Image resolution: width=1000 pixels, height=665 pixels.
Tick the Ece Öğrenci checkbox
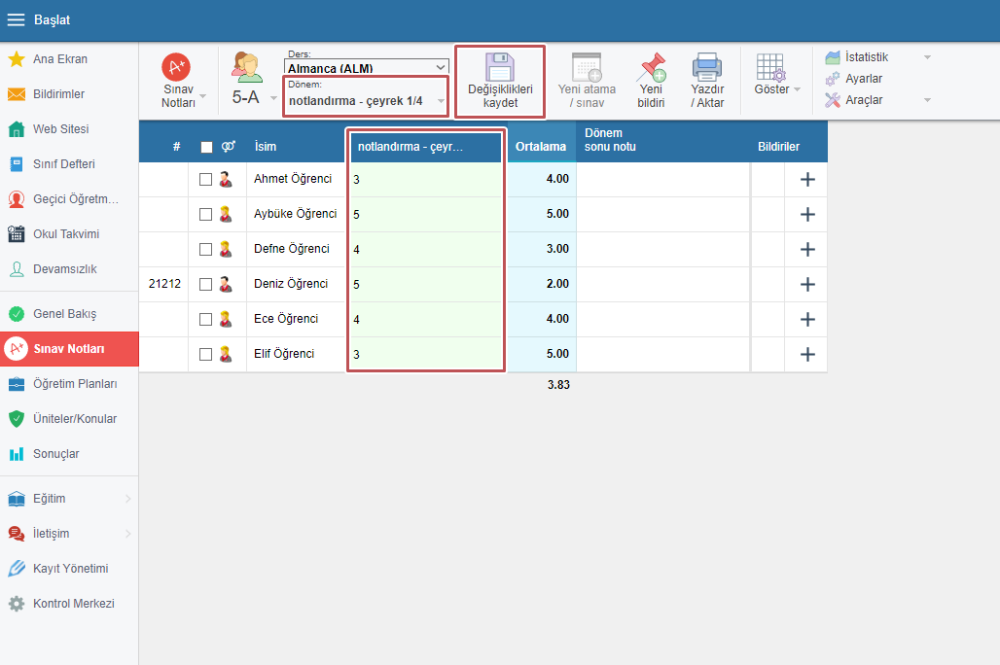[205, 319]
